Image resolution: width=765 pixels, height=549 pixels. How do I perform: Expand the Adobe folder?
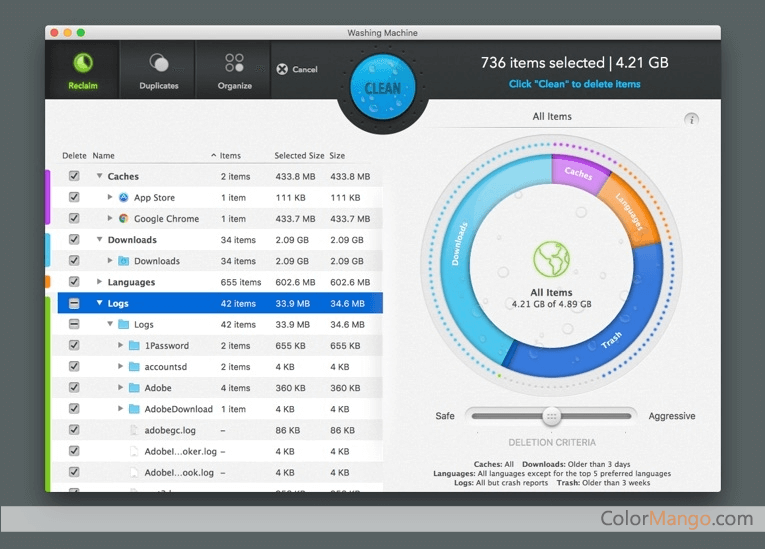pyautogui.click(x=121, y=388)
